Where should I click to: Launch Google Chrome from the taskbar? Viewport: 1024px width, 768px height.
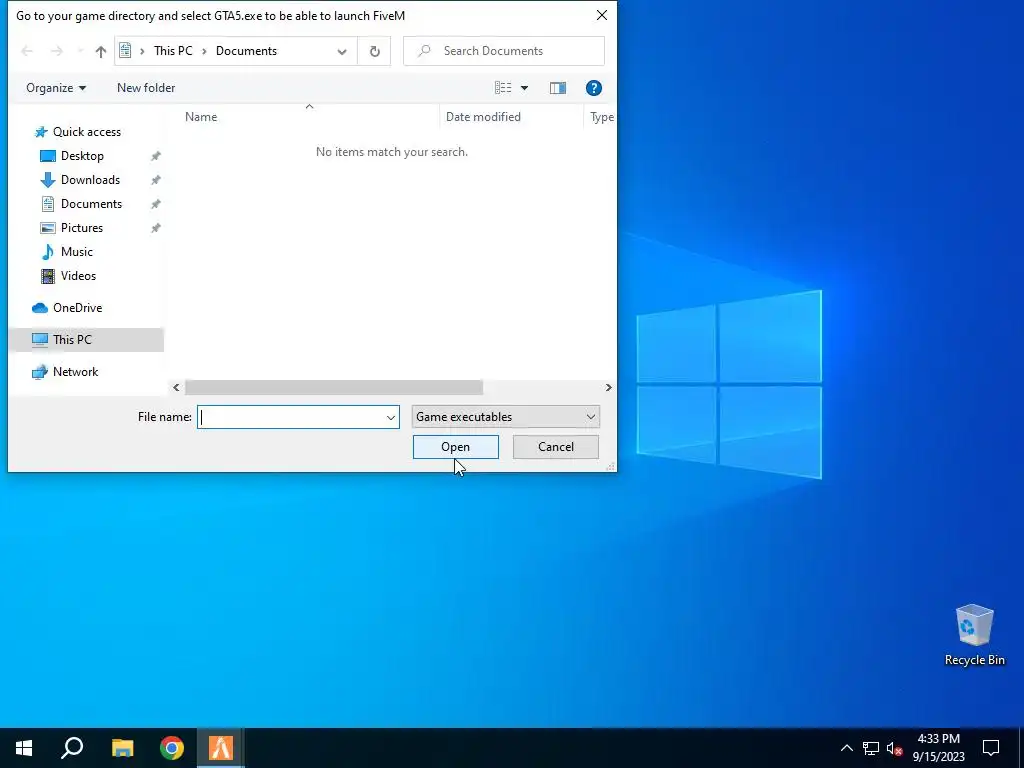click(172, 748)
